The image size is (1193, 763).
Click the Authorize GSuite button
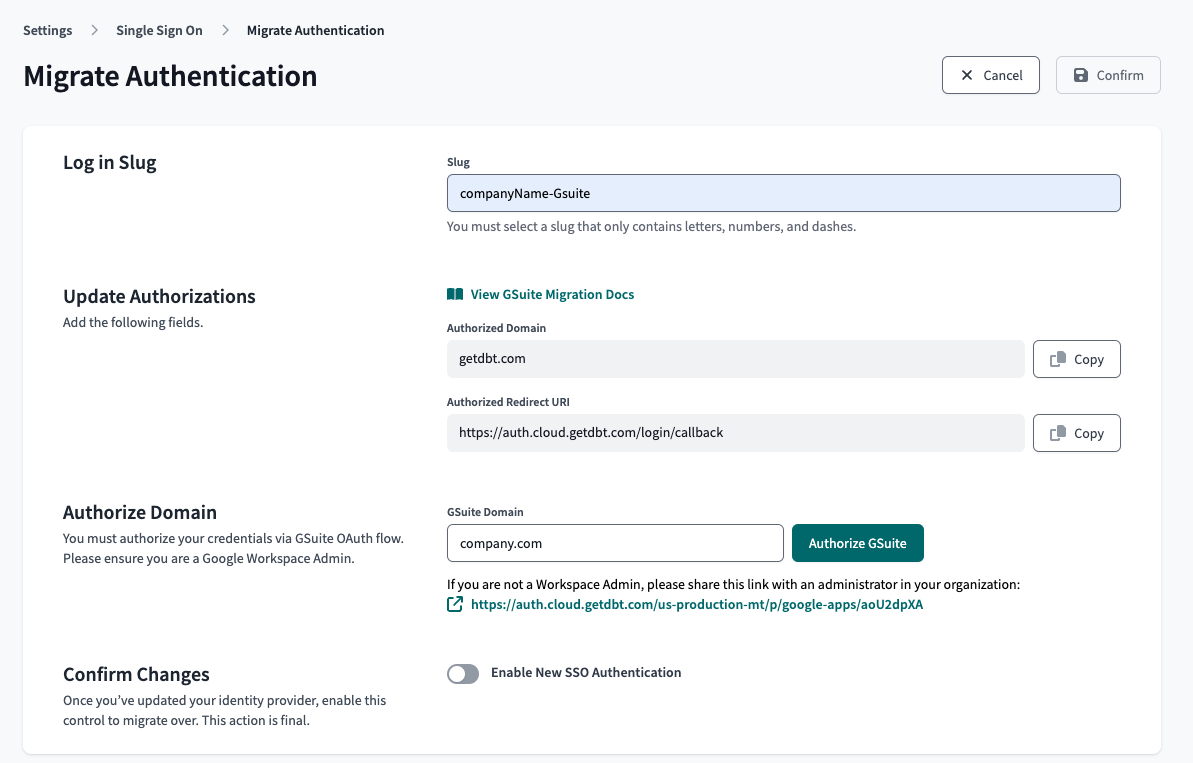[857, 542]
